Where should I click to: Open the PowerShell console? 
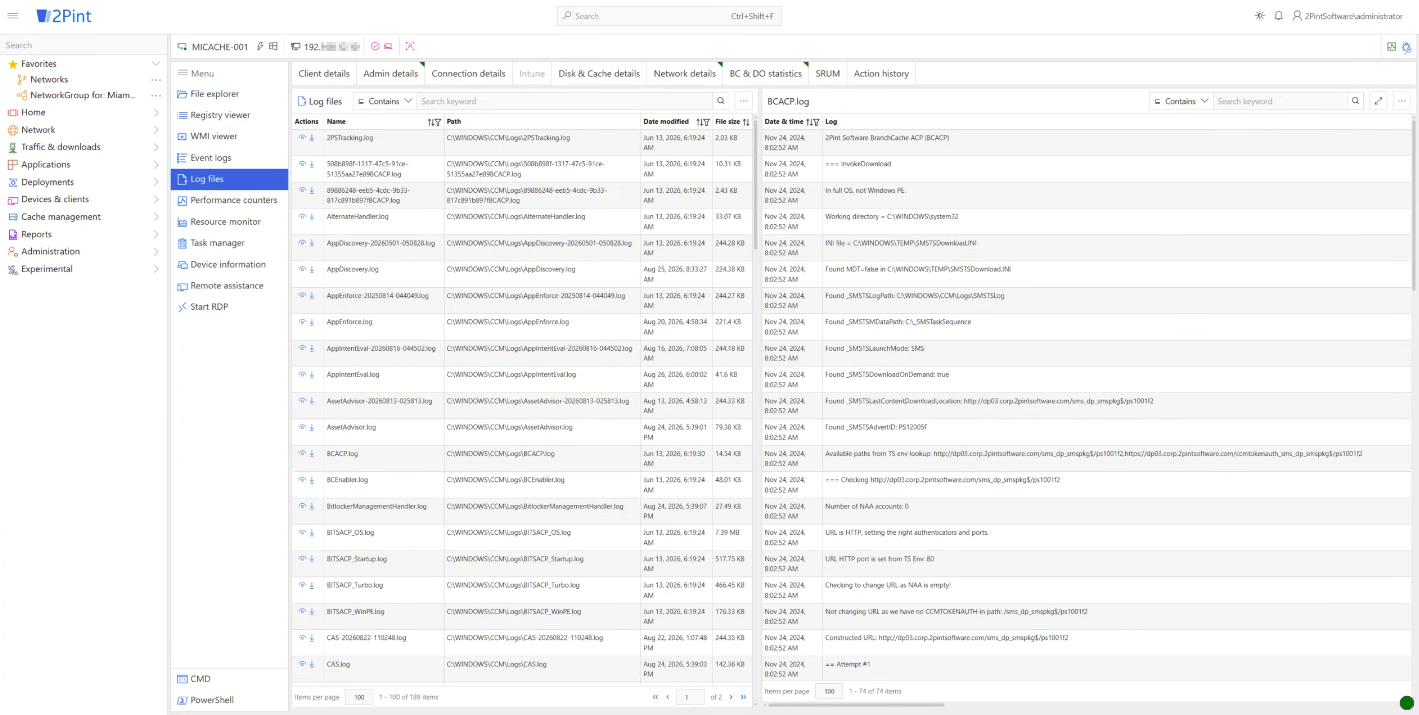click(x=229, y=700)
